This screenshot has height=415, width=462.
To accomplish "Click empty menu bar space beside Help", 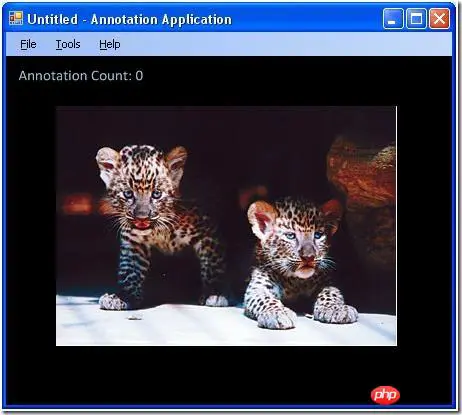I will click(x=283, y=44).
